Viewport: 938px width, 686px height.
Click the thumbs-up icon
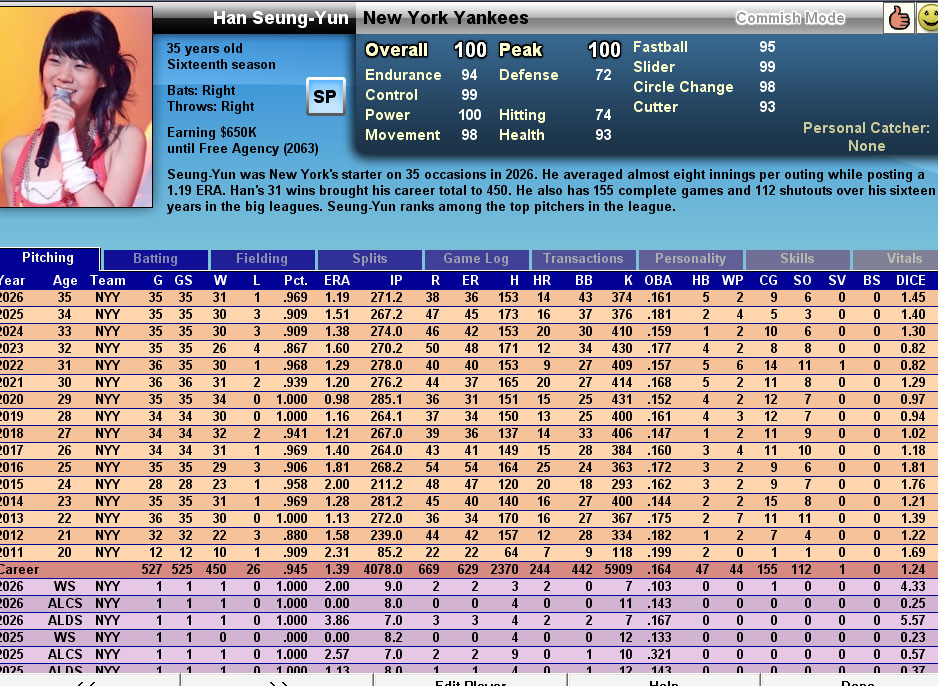pos(899,18)
